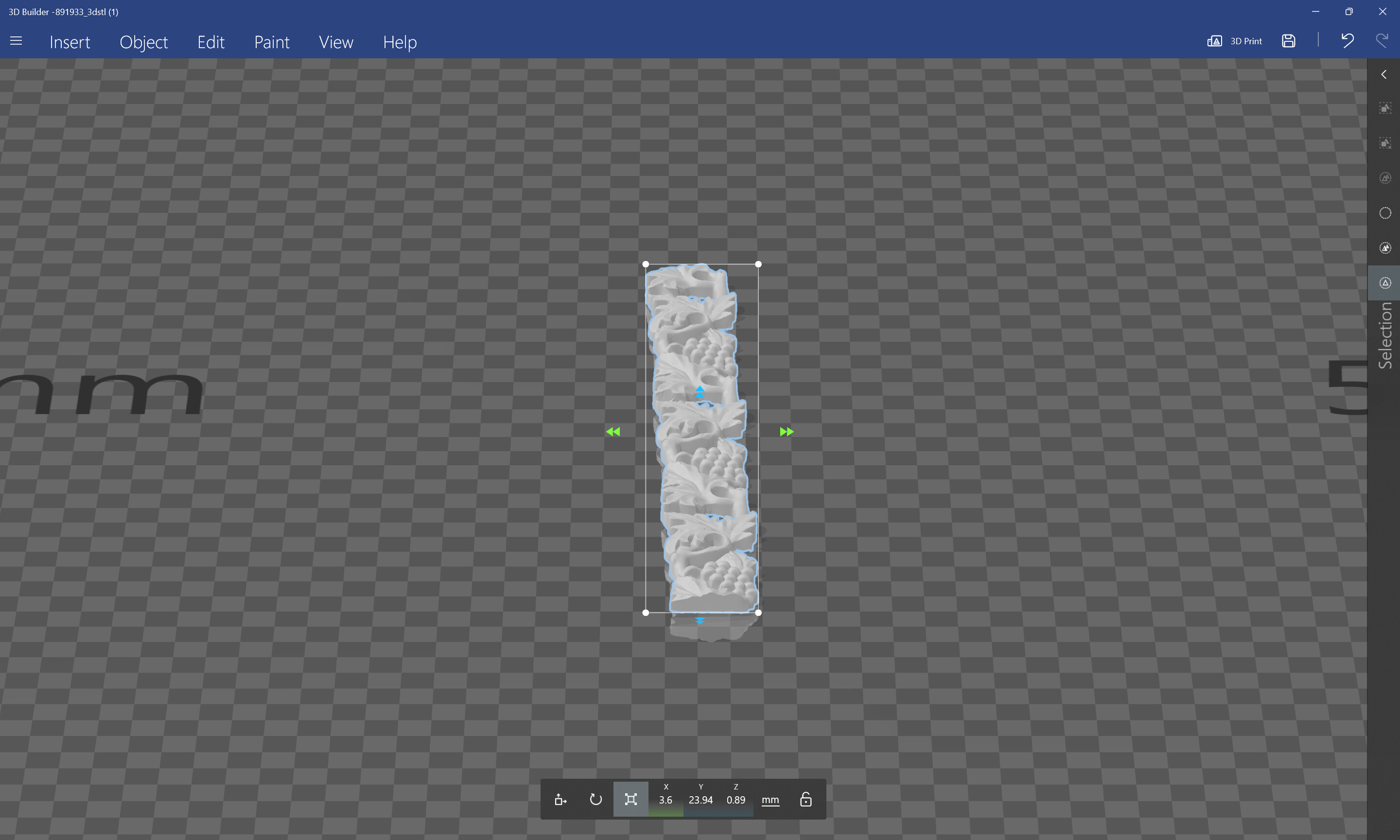This screenshot has width=1400, height=840.
Task: Click the empty dashed circle selection icon
Action: (x=1385, y=213)
